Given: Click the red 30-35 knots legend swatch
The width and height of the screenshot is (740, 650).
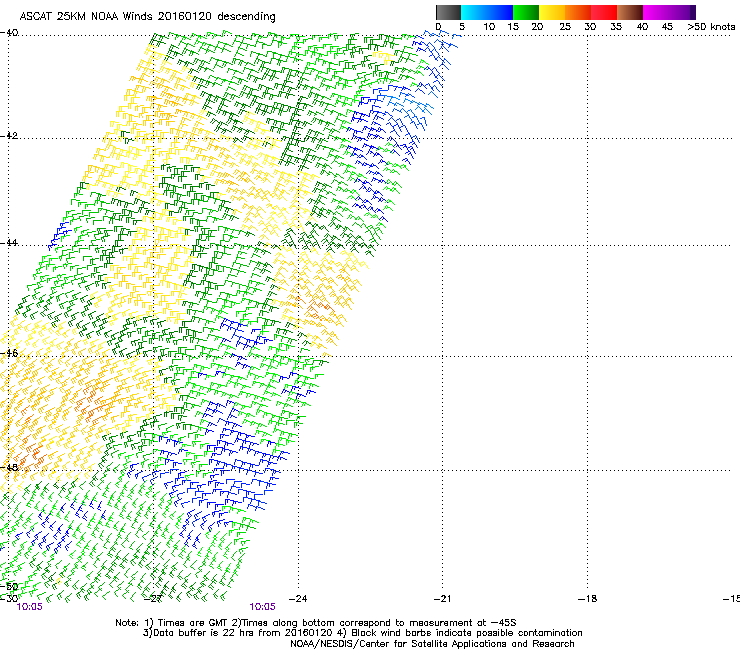Looking at the screenshot, I should pos(604,12).
